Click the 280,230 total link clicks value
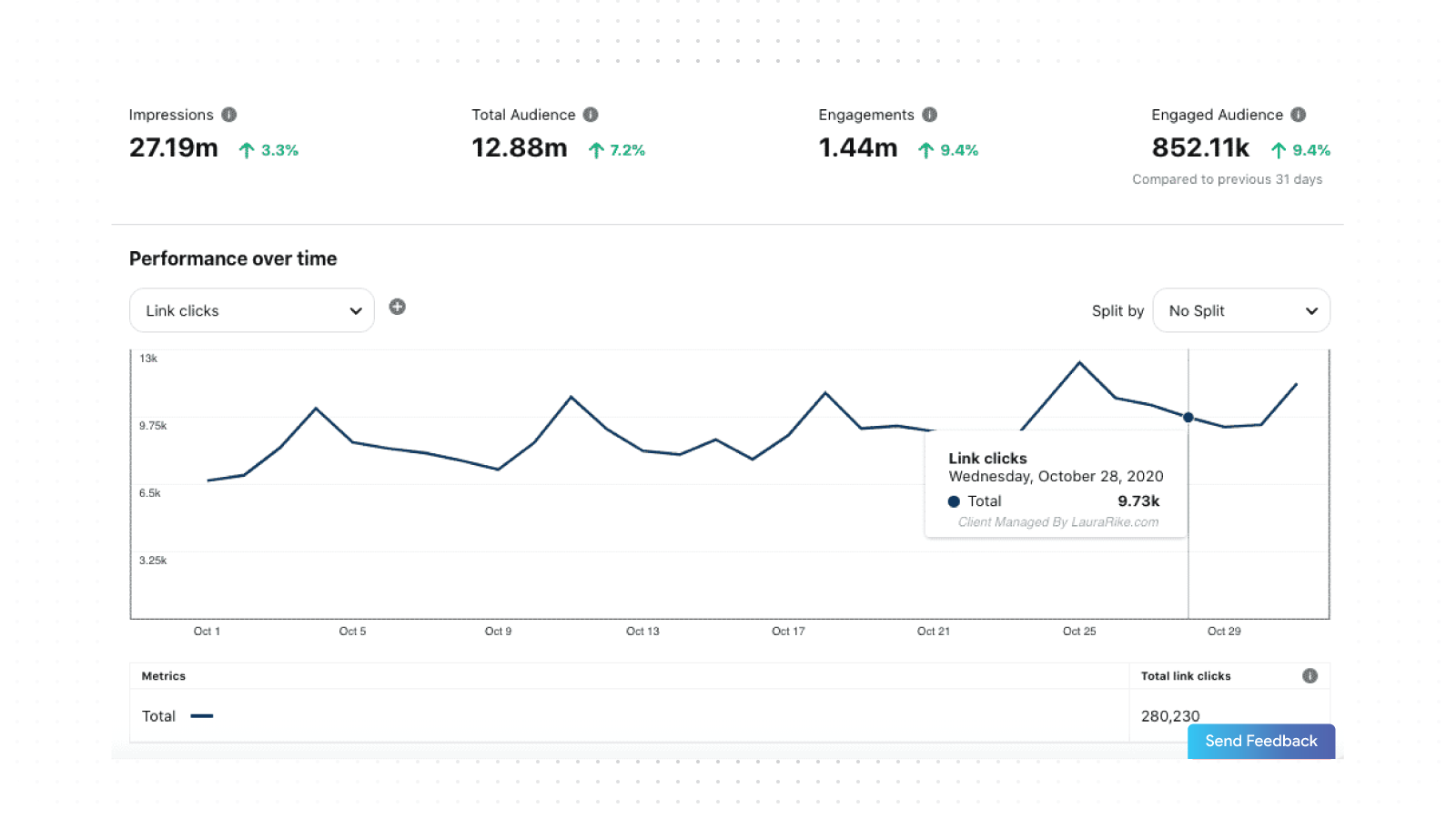 1169,716
